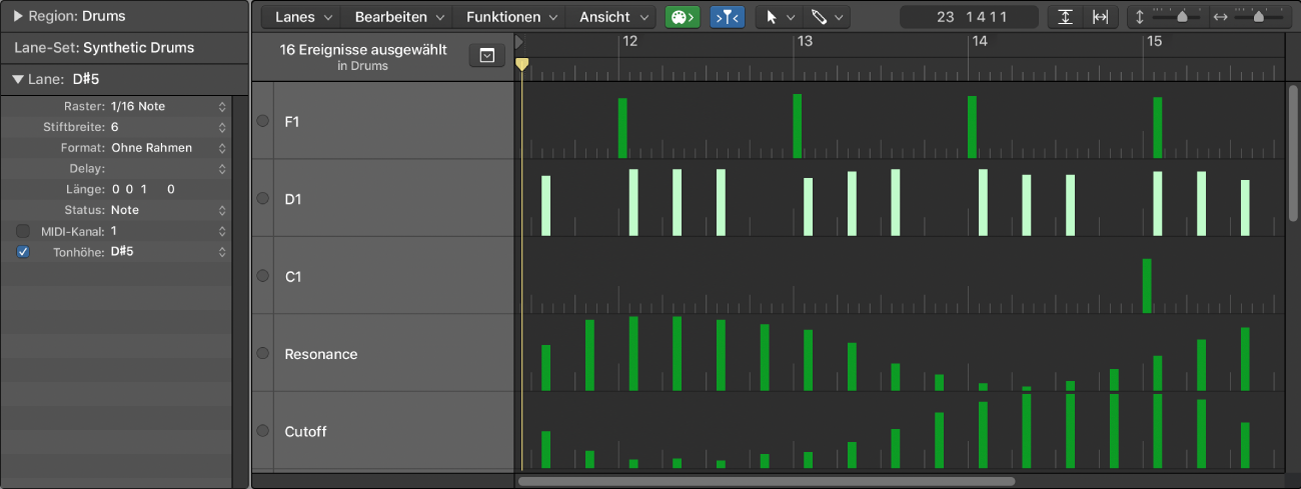Click the vertical auto zoom button

1066,17
